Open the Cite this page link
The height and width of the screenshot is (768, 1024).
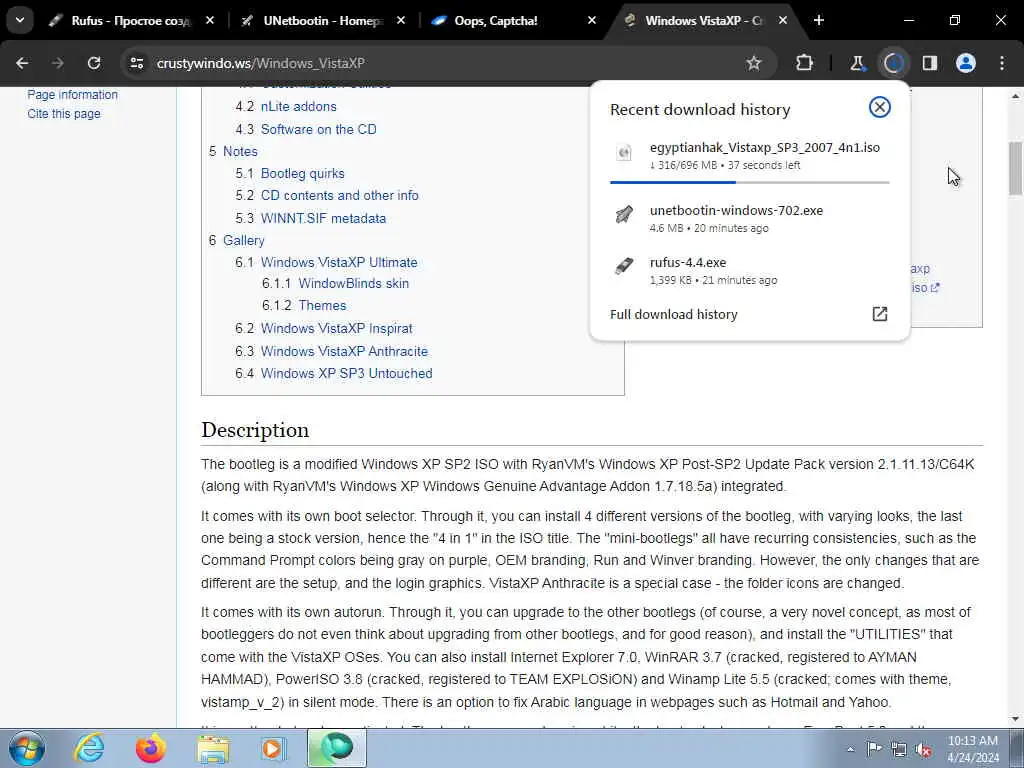(x=64, y=114)
